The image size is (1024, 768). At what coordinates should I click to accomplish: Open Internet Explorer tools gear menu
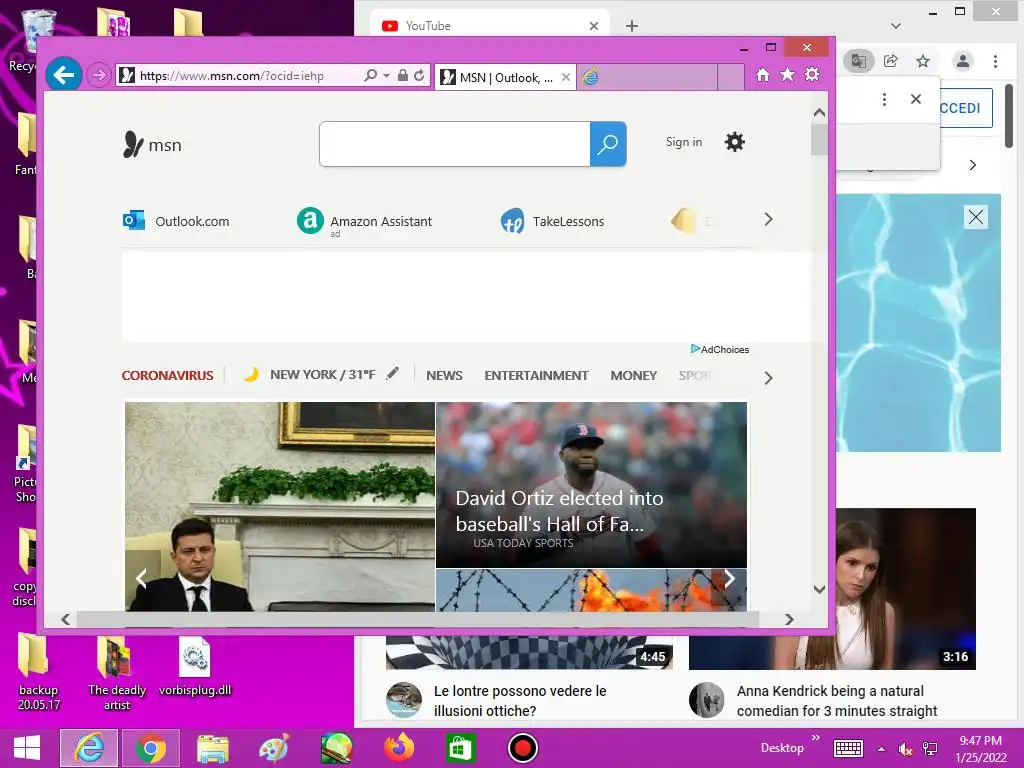pos(812,74)
